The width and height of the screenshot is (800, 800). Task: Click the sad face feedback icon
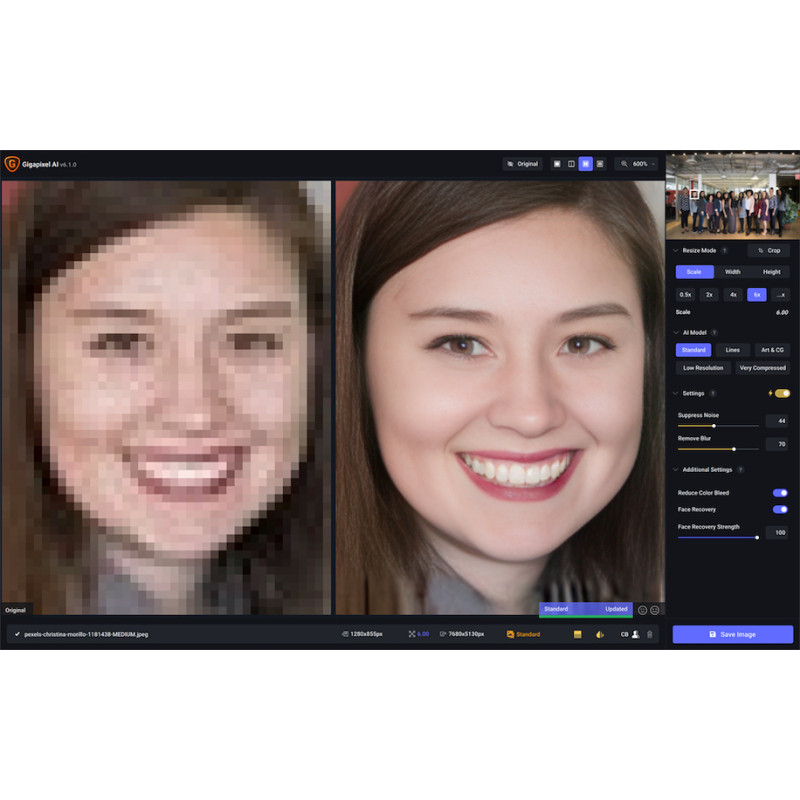click(x=655, y=609)
